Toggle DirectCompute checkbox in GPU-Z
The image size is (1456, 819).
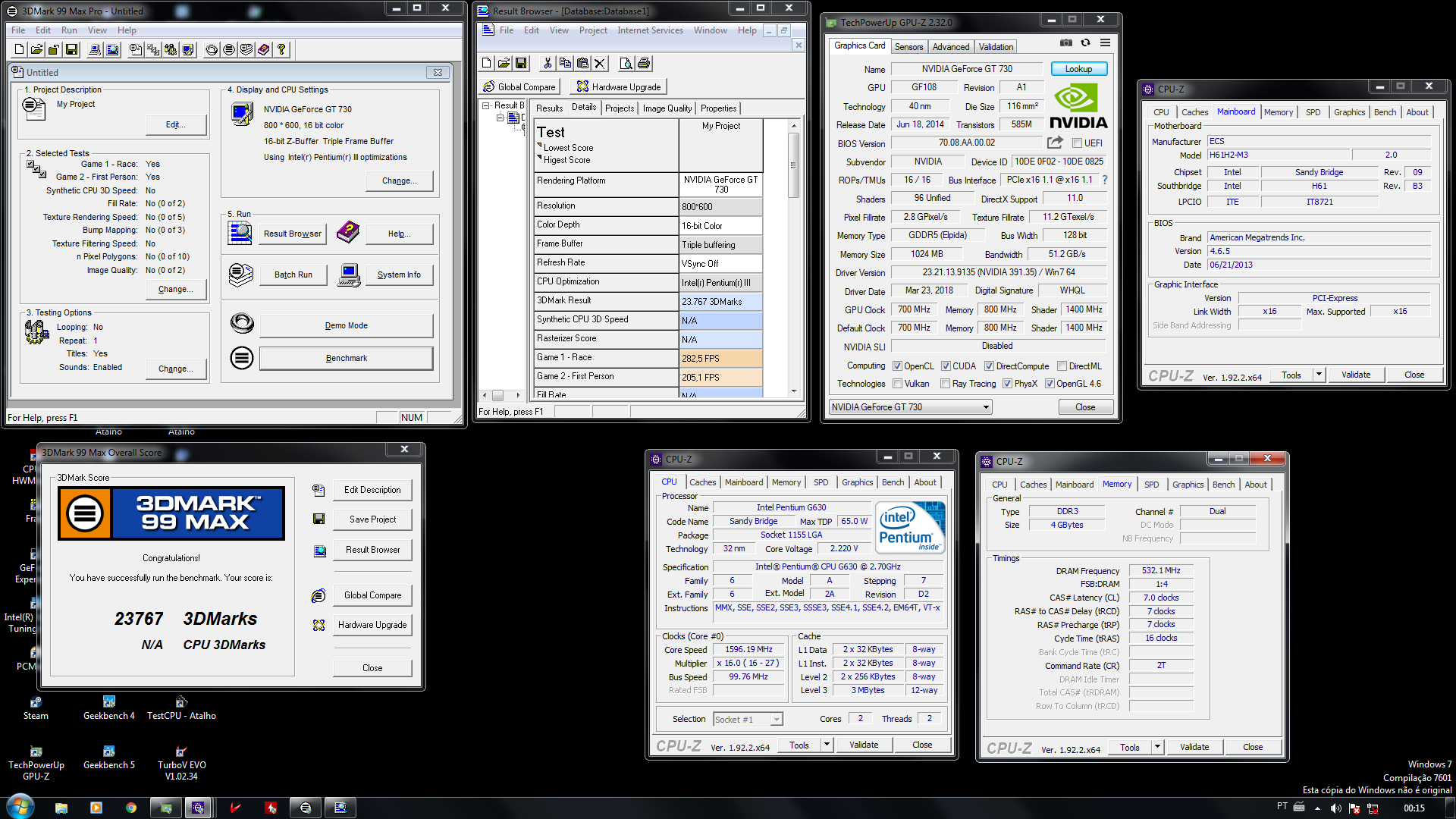989,366
